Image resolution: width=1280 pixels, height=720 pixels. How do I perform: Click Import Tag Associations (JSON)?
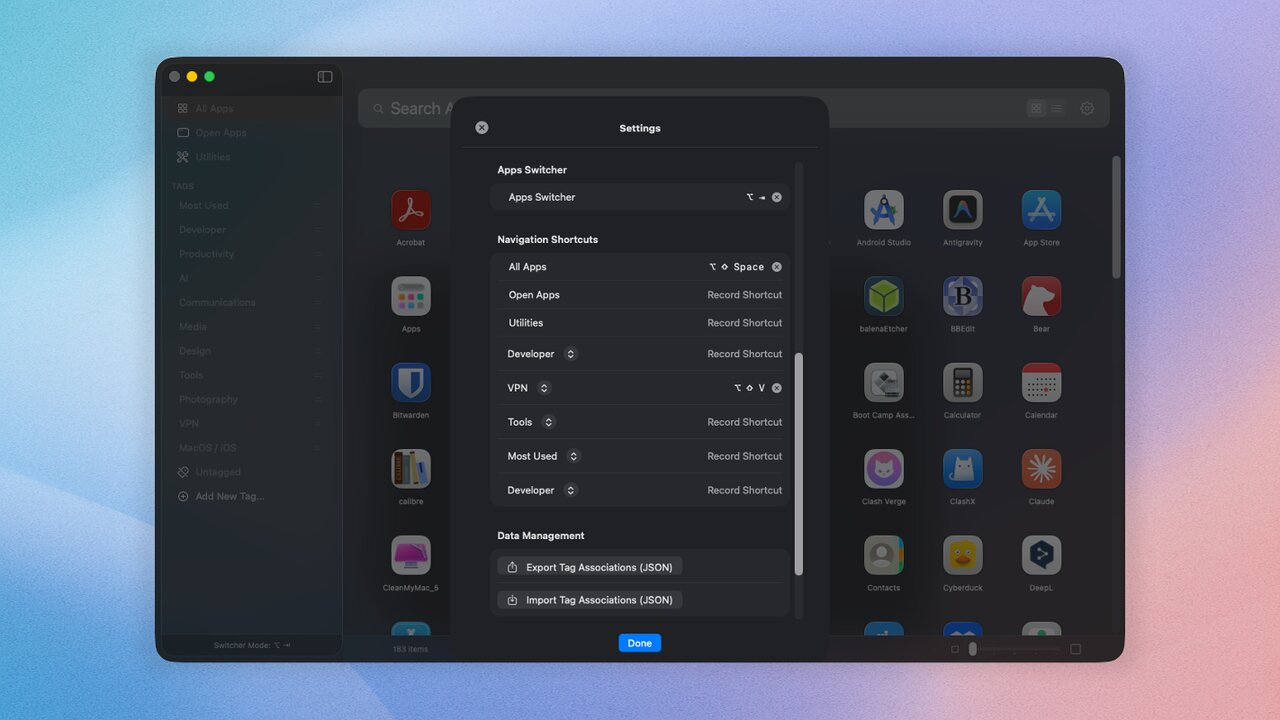pyautogui.click(x=590, y=600)
